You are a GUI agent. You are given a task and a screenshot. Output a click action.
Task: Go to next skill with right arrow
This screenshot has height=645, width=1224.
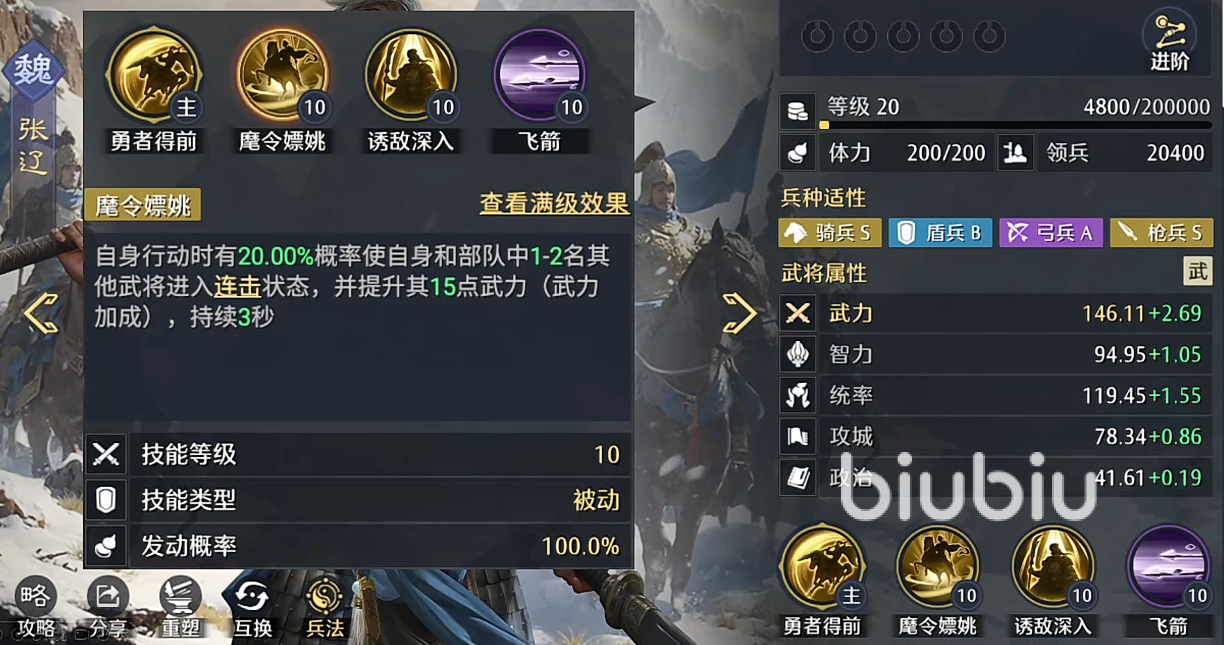[739, 314]
